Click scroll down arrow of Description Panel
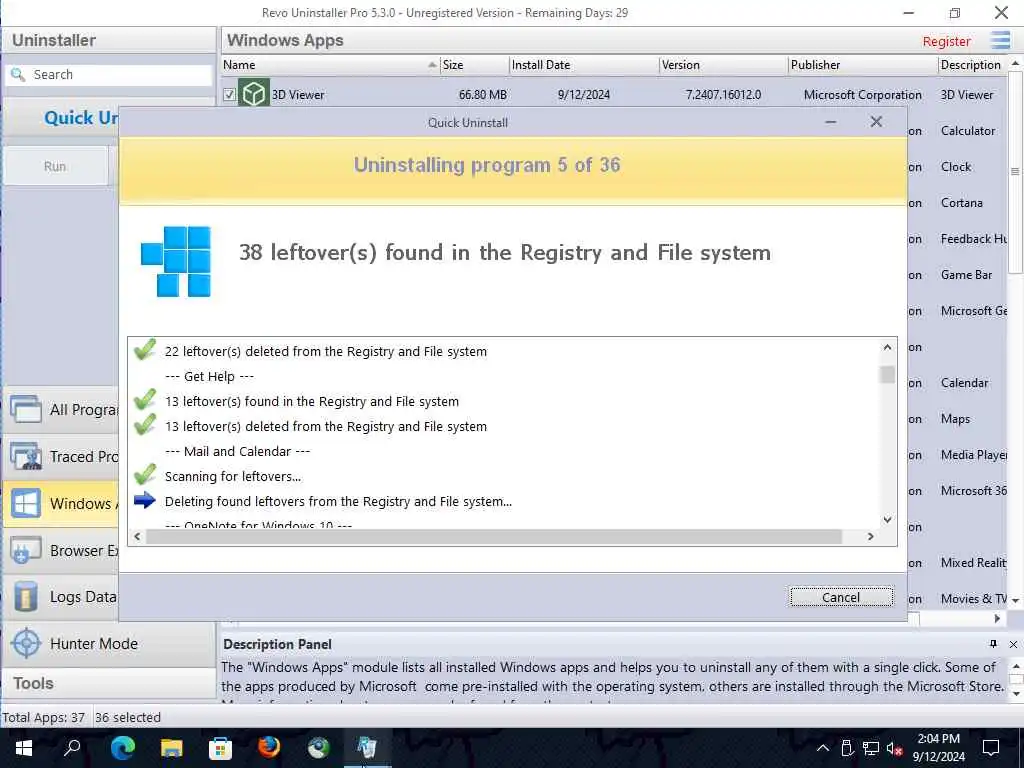Image resolution: width=1024 pixels, height=768 pixels. pyautogui.click(x=1016, y=694)
